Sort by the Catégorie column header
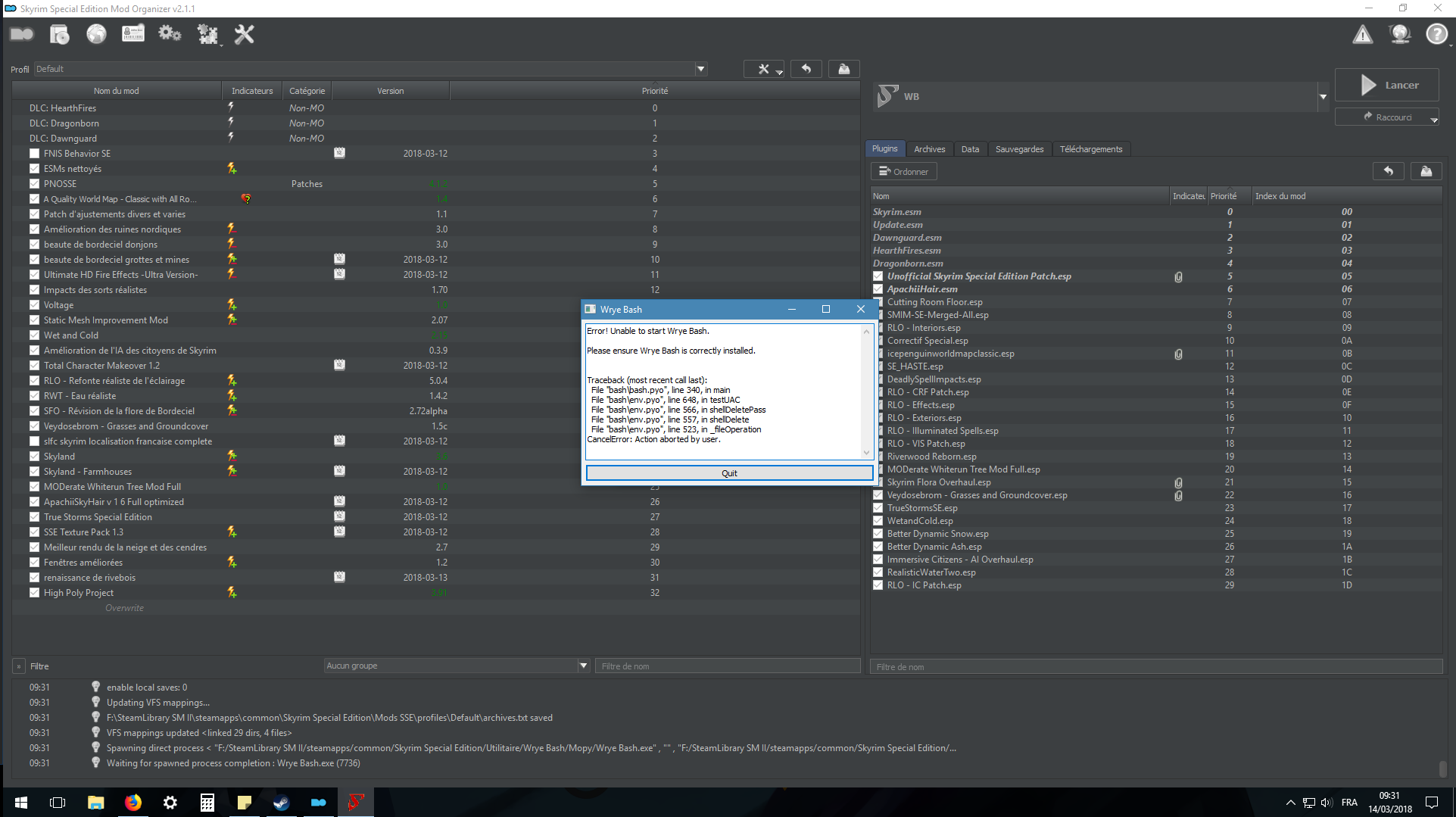Image resolution: width=1456 pixels, height=817 pixels. pos(307,91)
